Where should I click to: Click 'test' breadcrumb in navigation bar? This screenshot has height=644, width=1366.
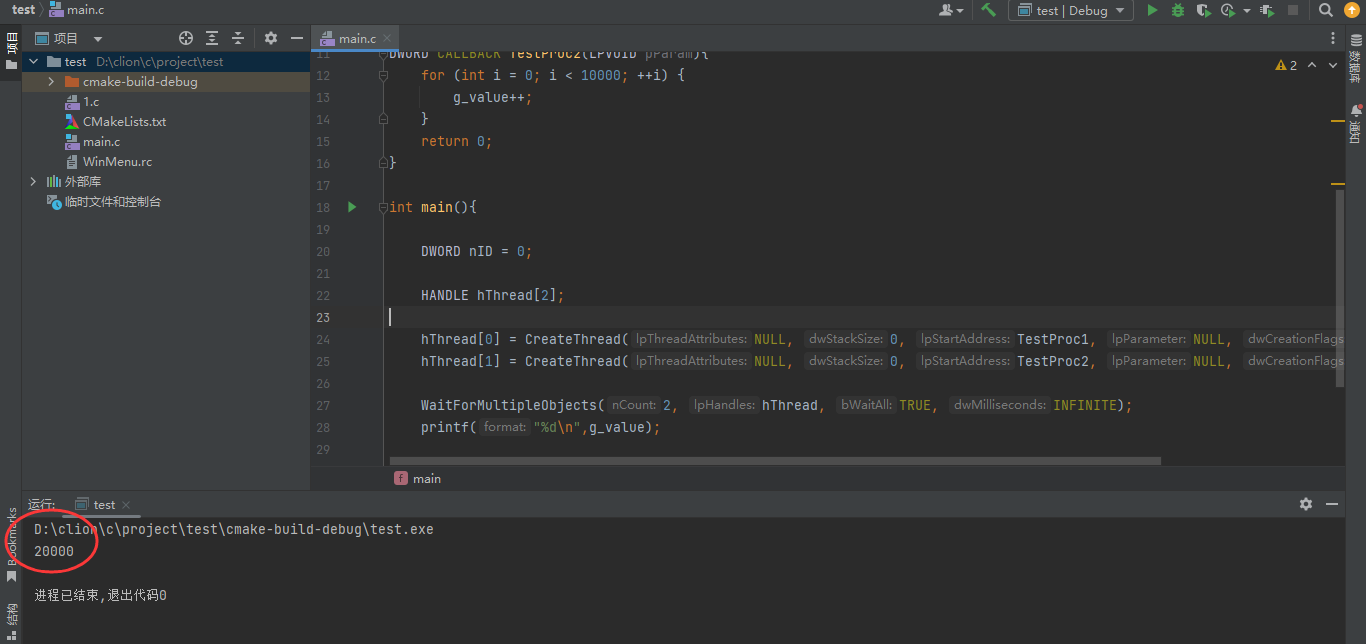(x=24, y=10)
